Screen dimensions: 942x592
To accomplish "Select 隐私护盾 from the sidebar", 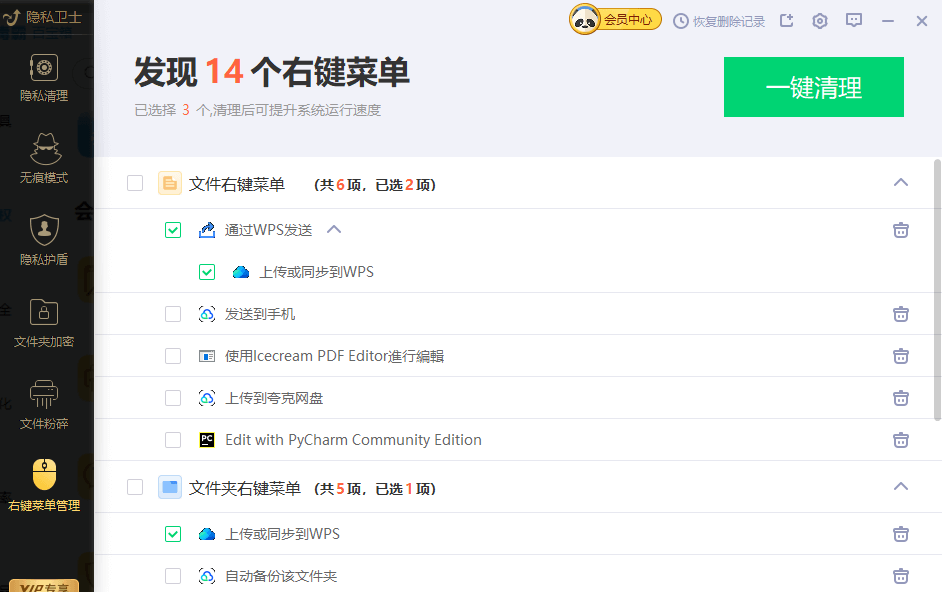I will [x=44, y=240].
